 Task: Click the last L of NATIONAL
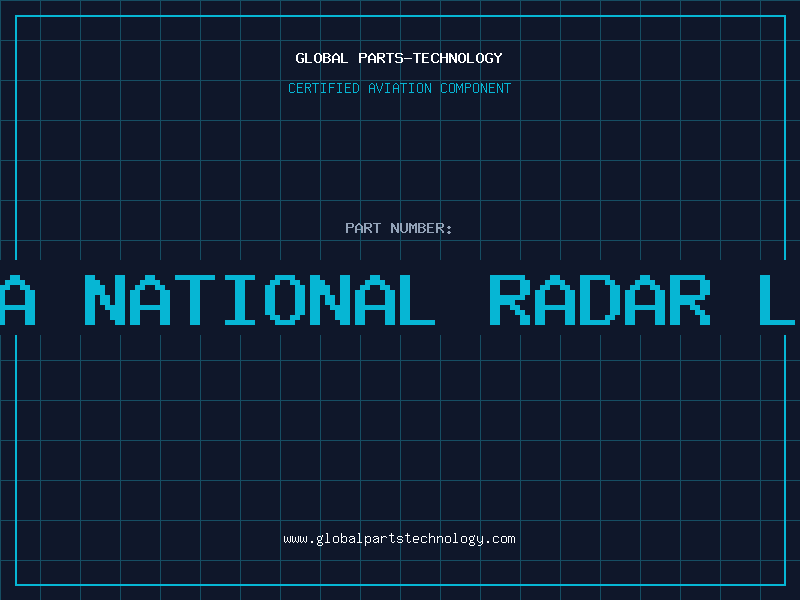coord(415,300)
